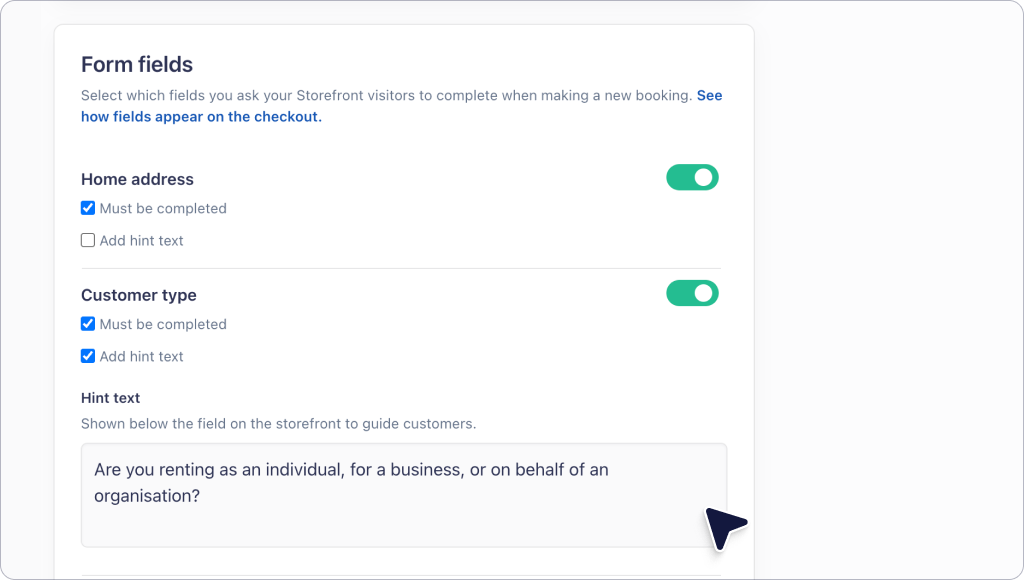Screen dimensions: 1024x580
Task: Click the 'Add hint text' label under Customer type
Action: tap(142, 356)
